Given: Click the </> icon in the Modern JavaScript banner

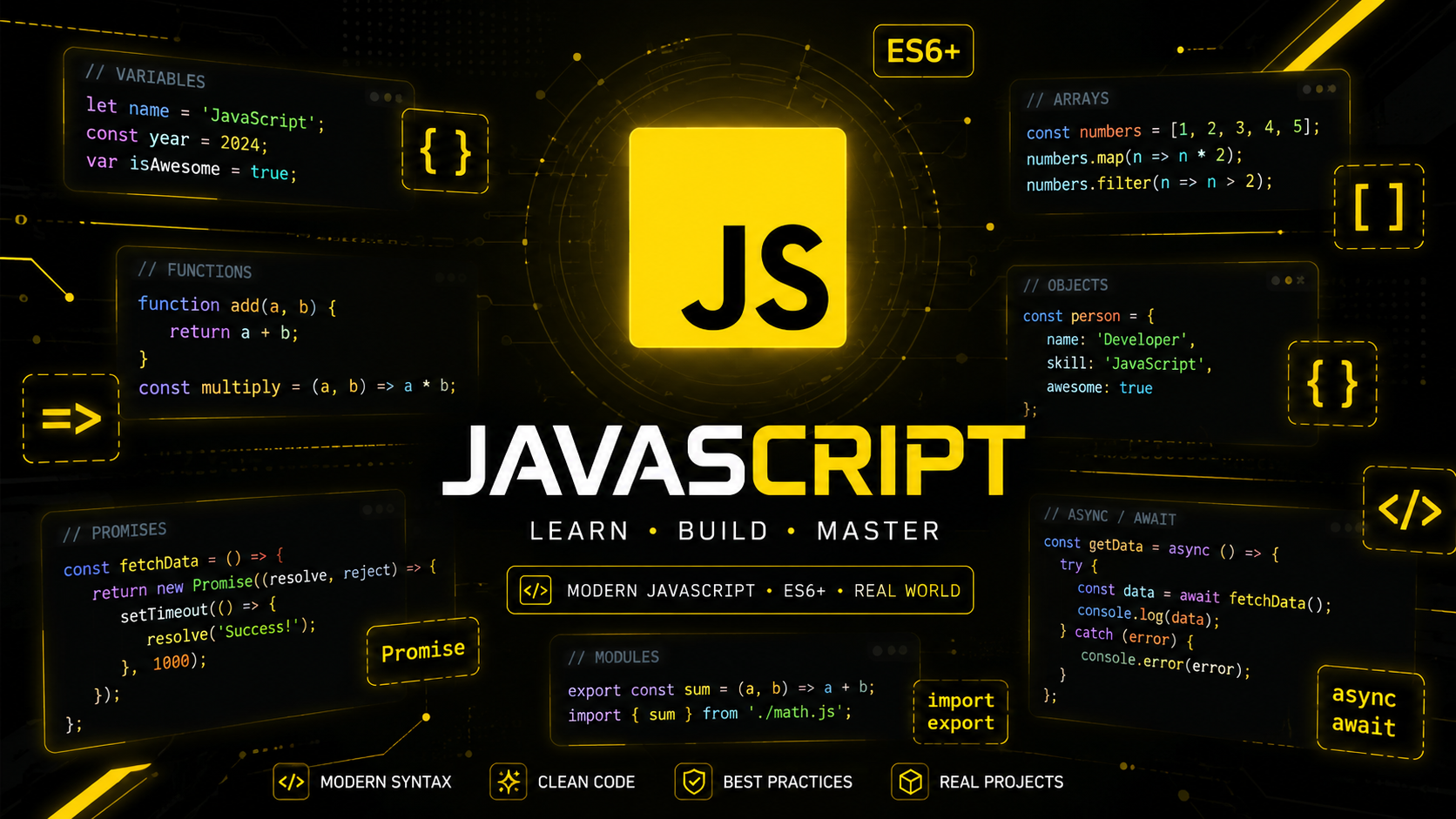Looking at the screenshot, I should 536,590.
